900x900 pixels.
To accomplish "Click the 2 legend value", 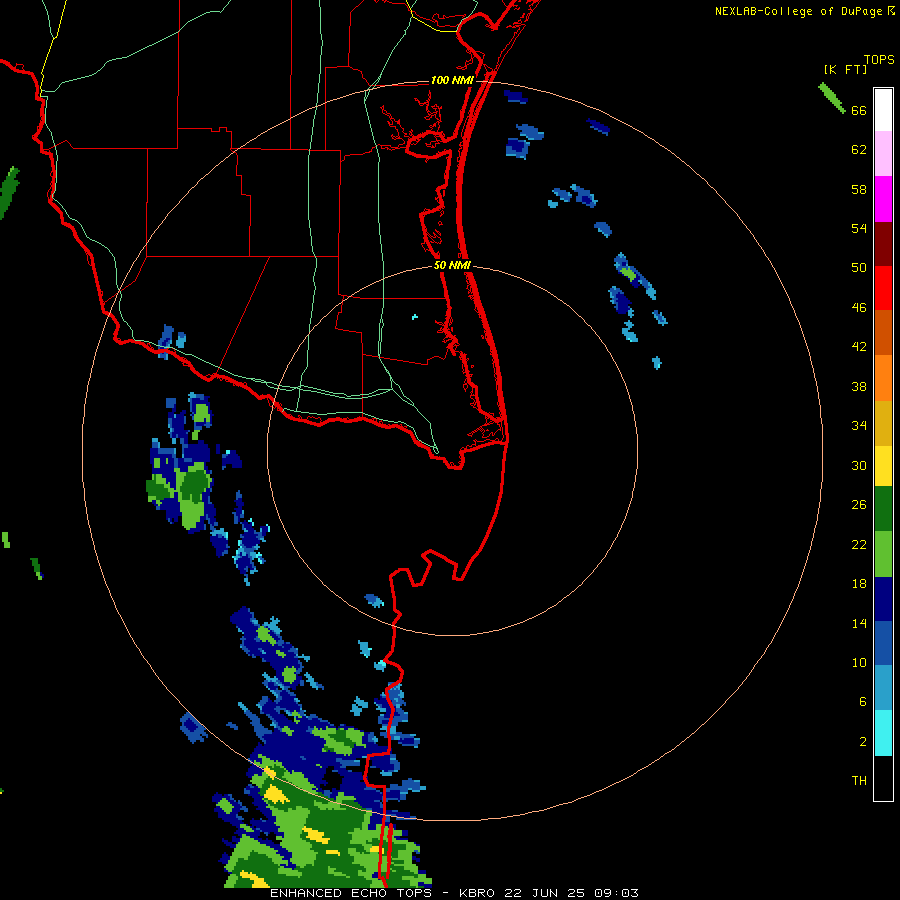I will coord(863,742).
